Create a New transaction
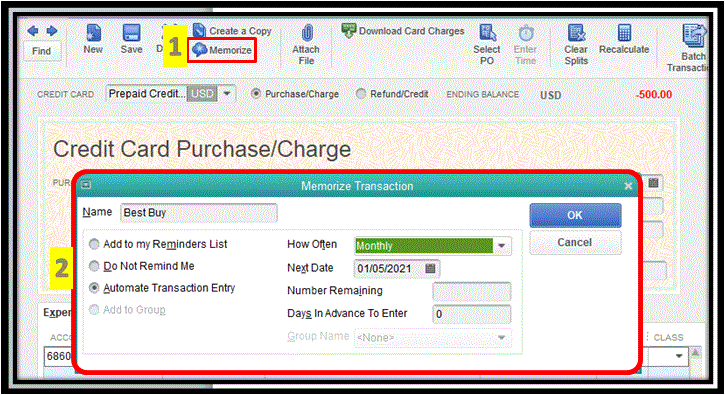 click(x=93, y=39)
